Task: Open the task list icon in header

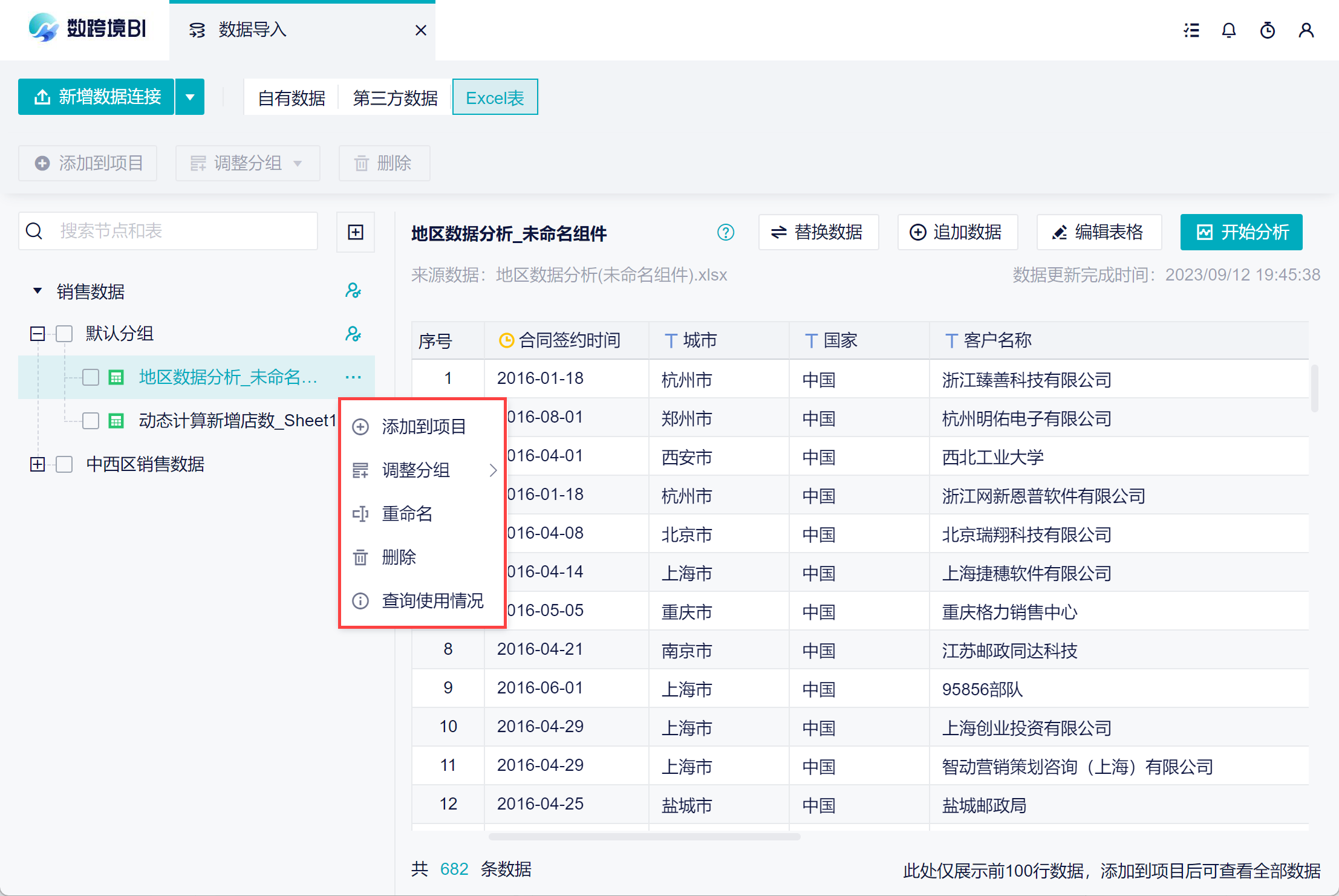Action: pyautogui.click(x=1191, y=30)
